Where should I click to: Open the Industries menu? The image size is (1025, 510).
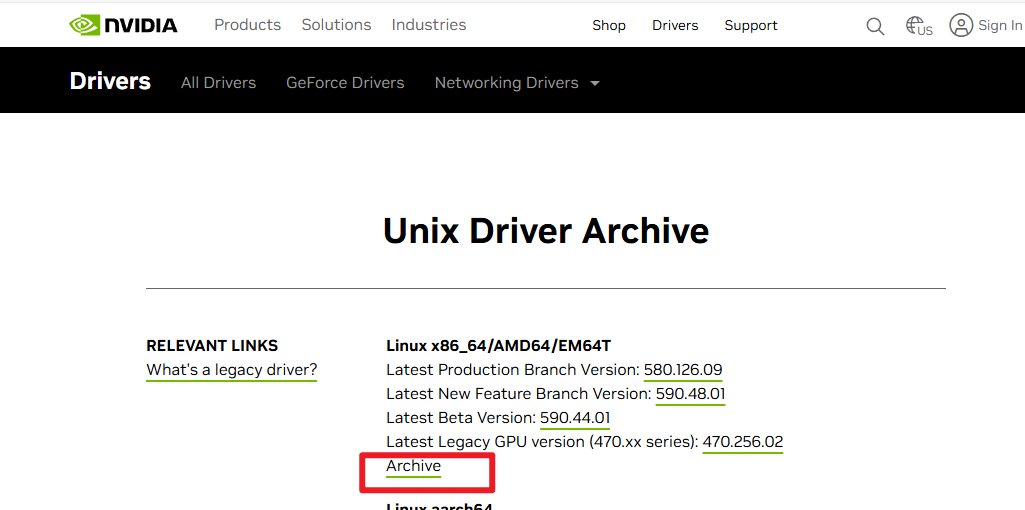coord(429,25)
